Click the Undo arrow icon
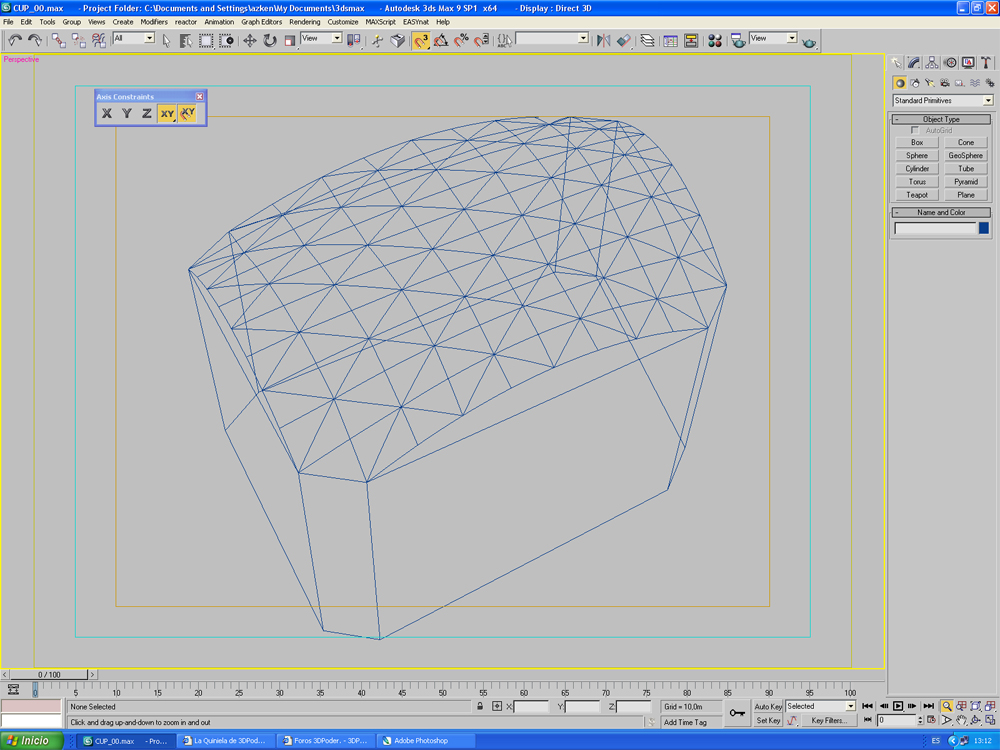This screenshot has width=1000, height=750. (x=15, y=40)
